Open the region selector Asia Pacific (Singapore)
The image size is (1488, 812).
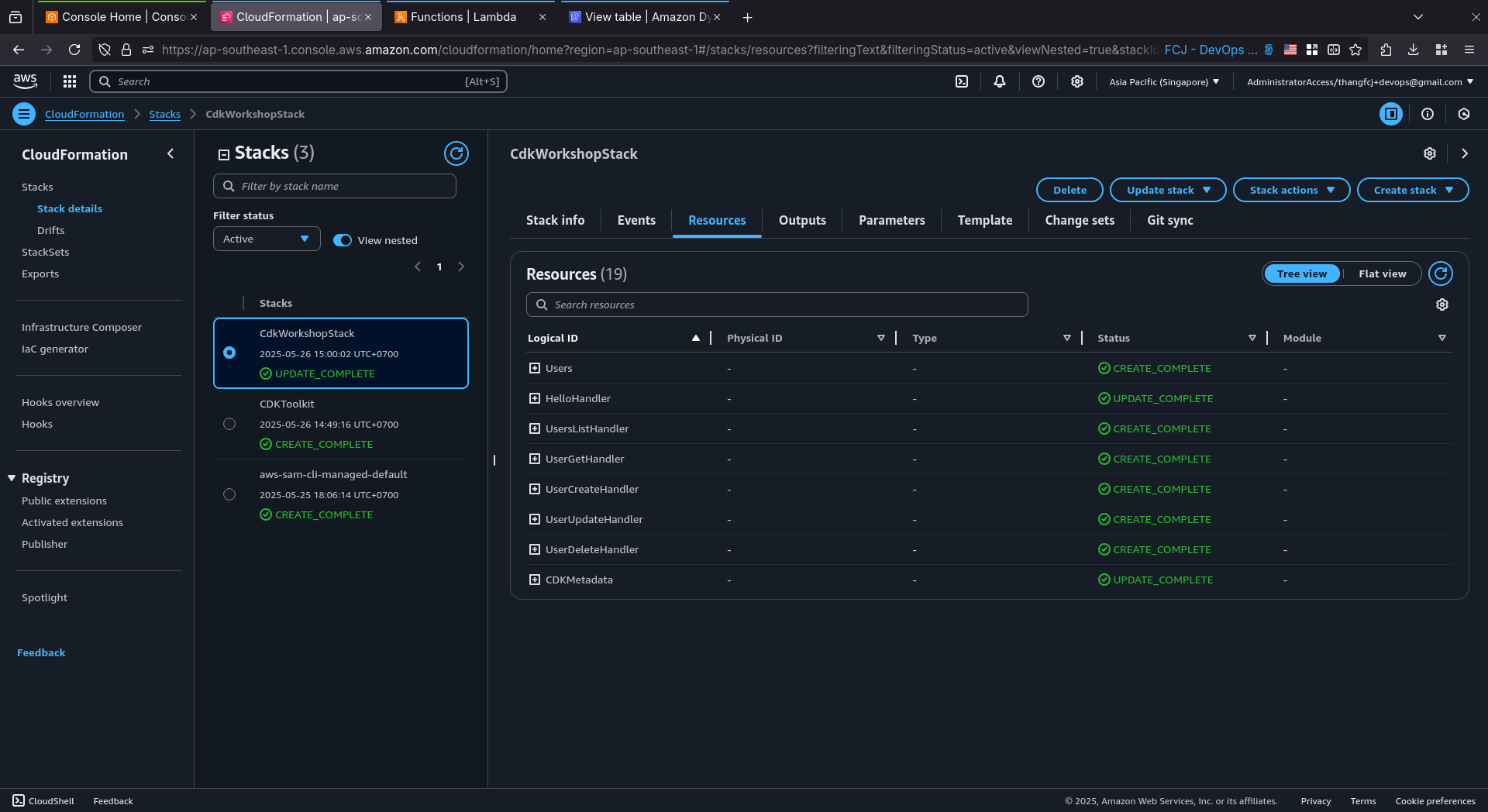1164,81
